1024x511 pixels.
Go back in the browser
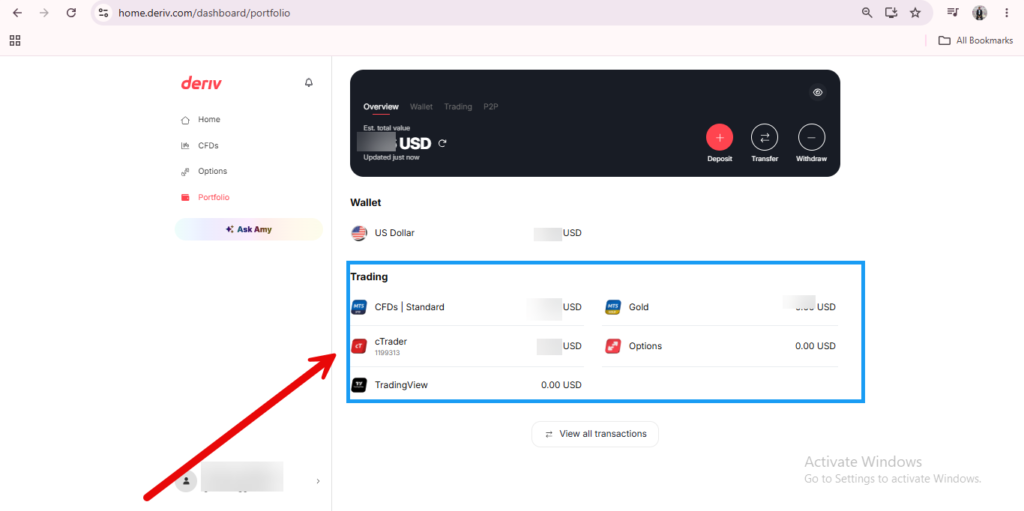tap(17, 12)
